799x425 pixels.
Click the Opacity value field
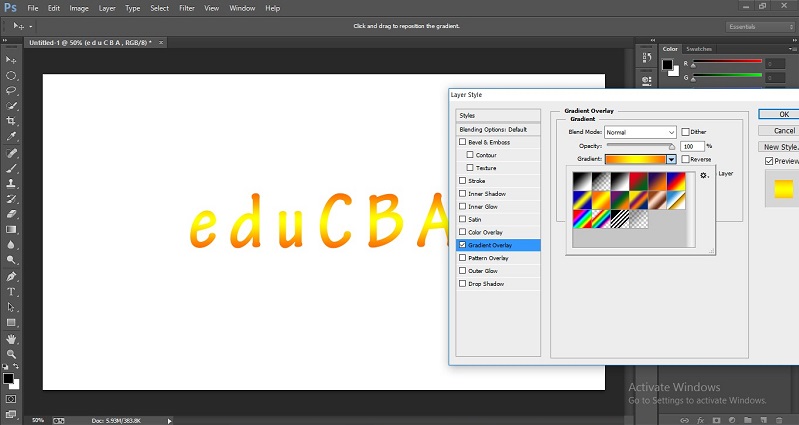click(692, 146)
